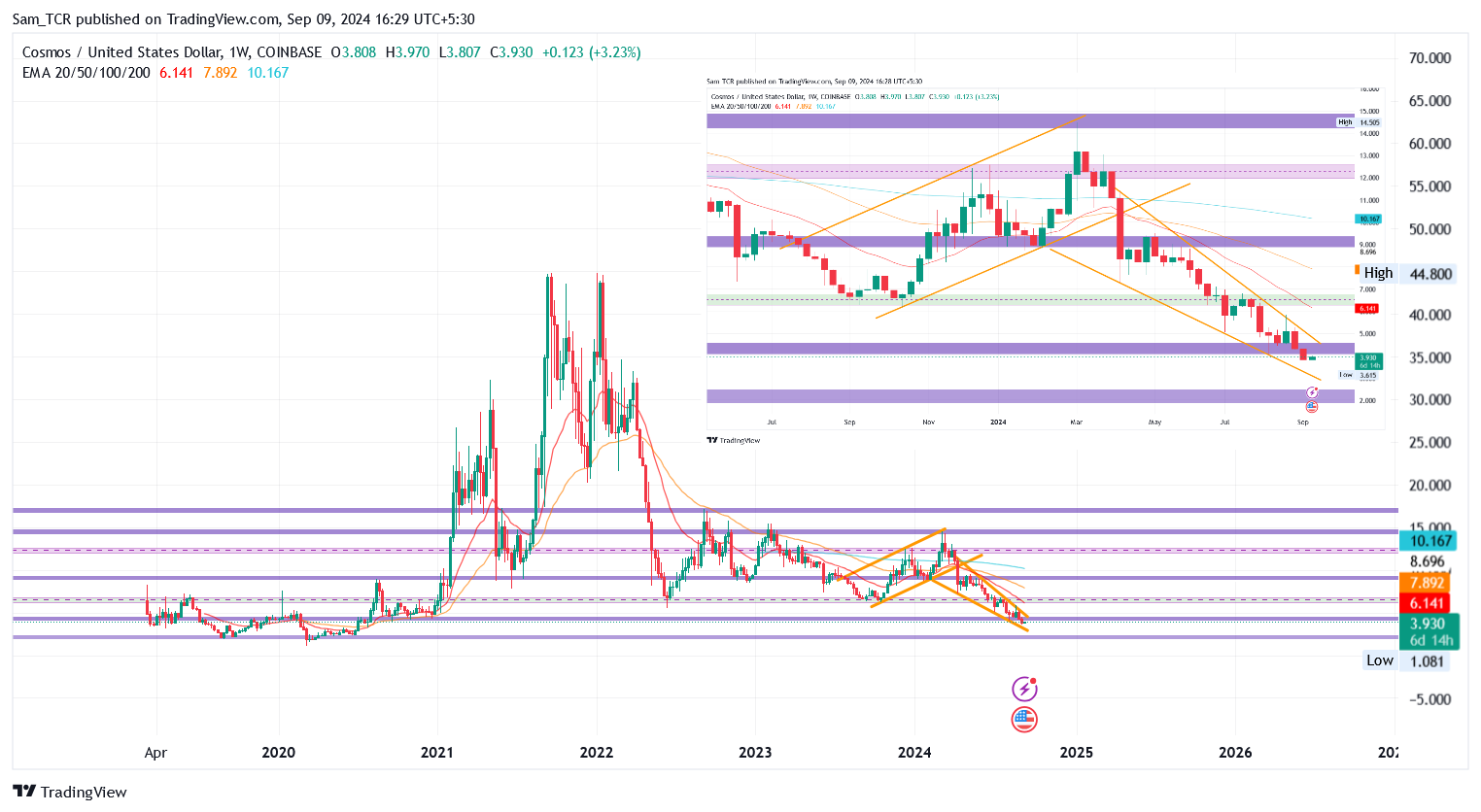Screen dimensions: 1481x812
Task: Click the +0.123 (+3.23%) change value
Action: pyautogui.click(x=591, y=52)
